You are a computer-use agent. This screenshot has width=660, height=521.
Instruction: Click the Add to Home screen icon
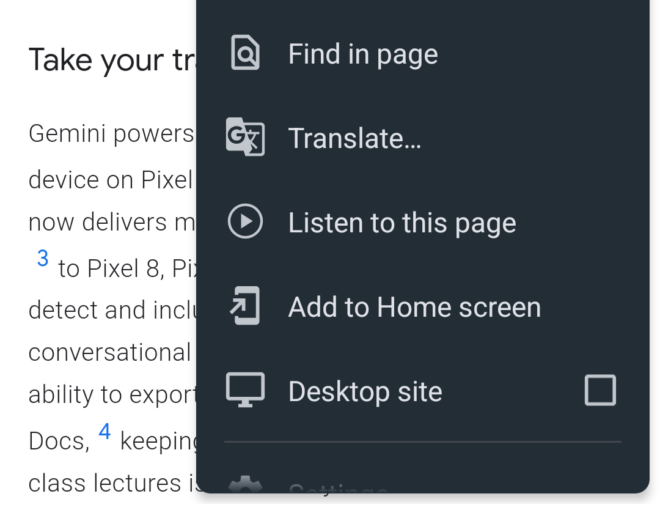[245, 307]
